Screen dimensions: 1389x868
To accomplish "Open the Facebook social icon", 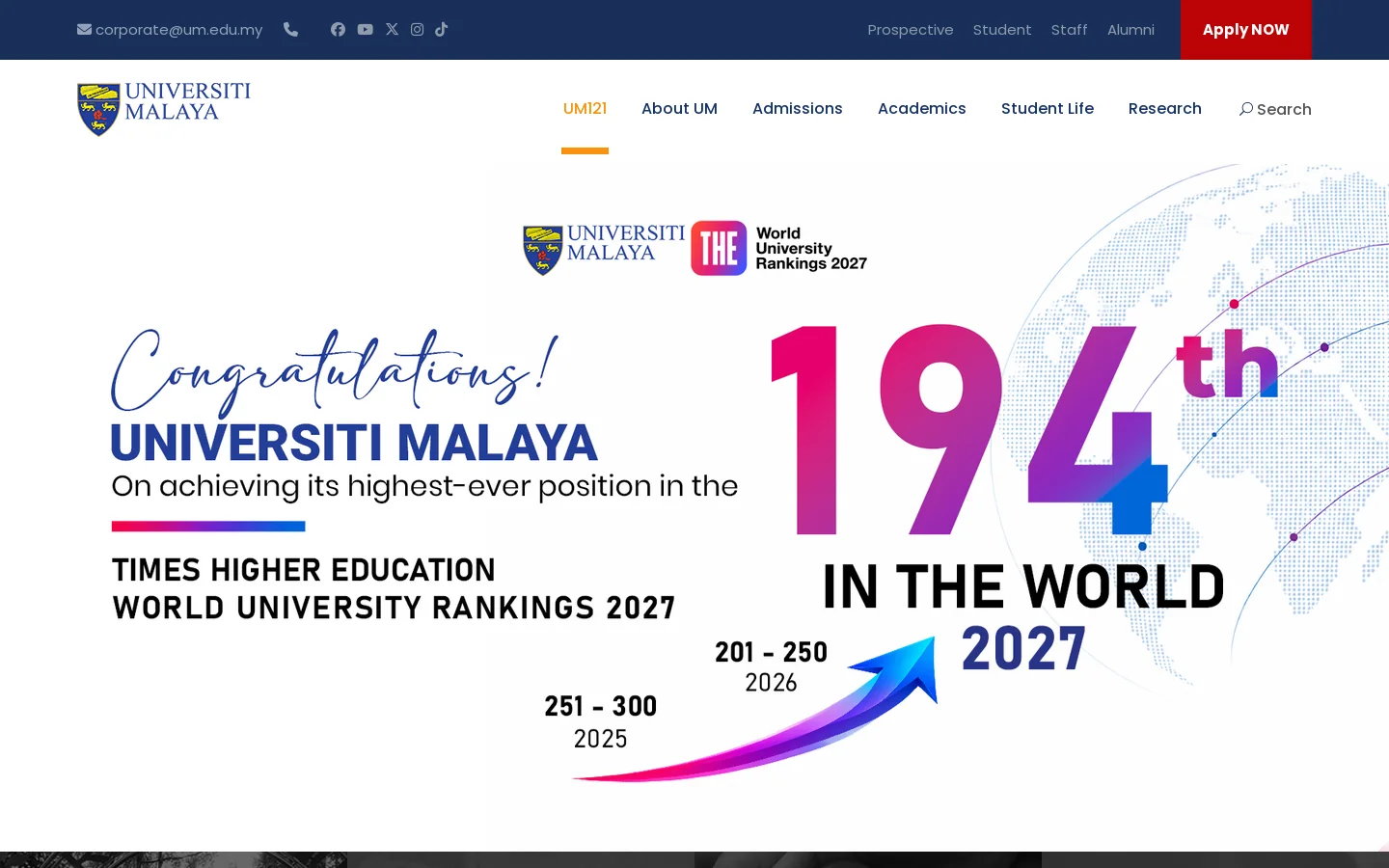I will [338, 29].
